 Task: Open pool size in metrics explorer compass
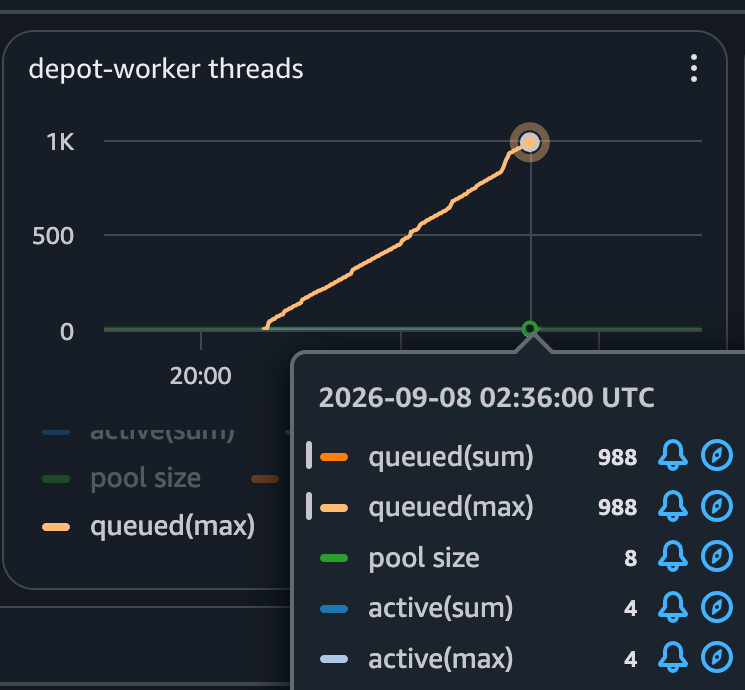[716, 556]
